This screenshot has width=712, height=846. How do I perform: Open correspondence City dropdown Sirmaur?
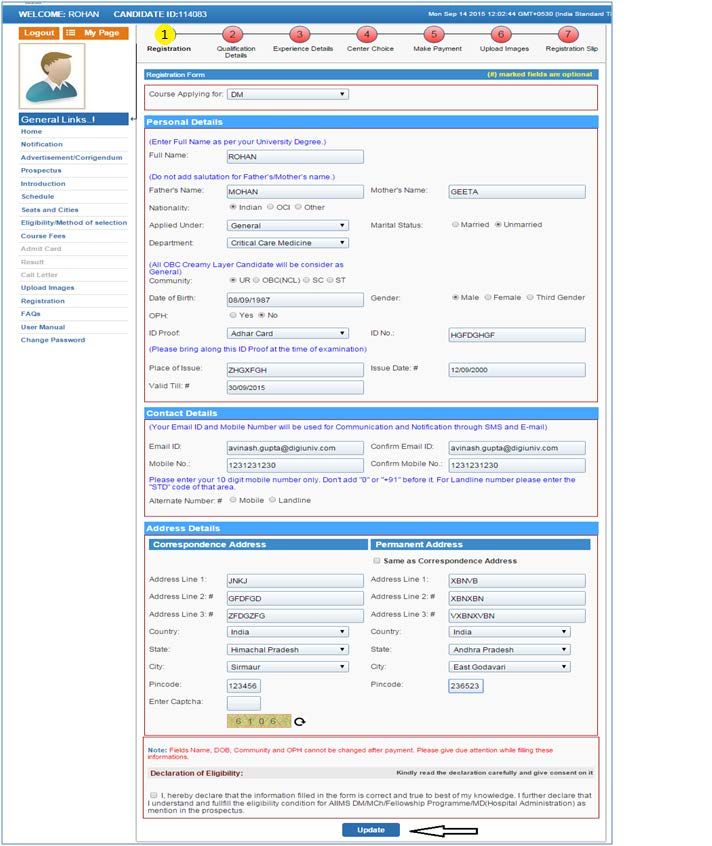287,667
